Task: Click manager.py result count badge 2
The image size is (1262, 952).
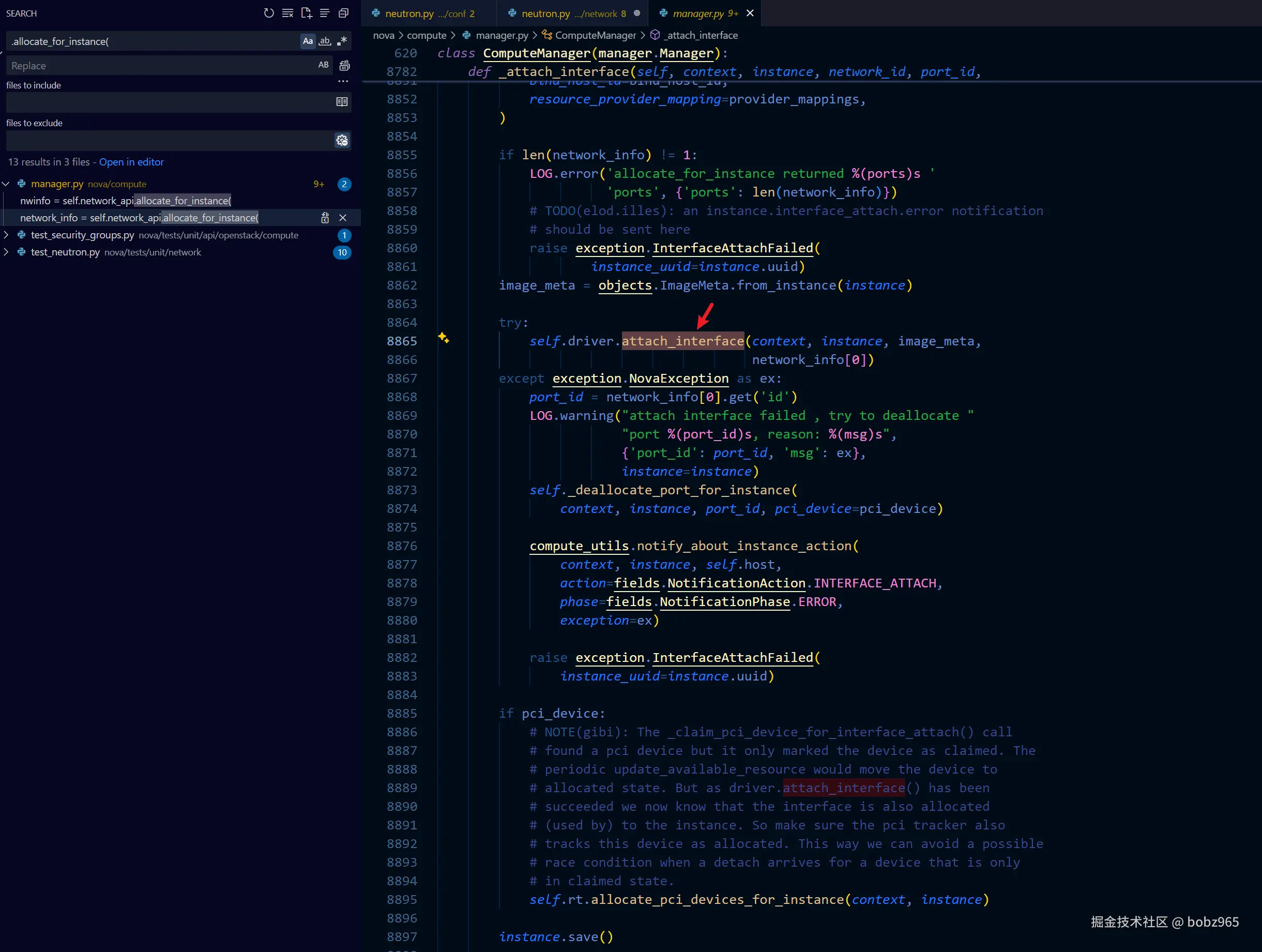Action: (344, 185)
